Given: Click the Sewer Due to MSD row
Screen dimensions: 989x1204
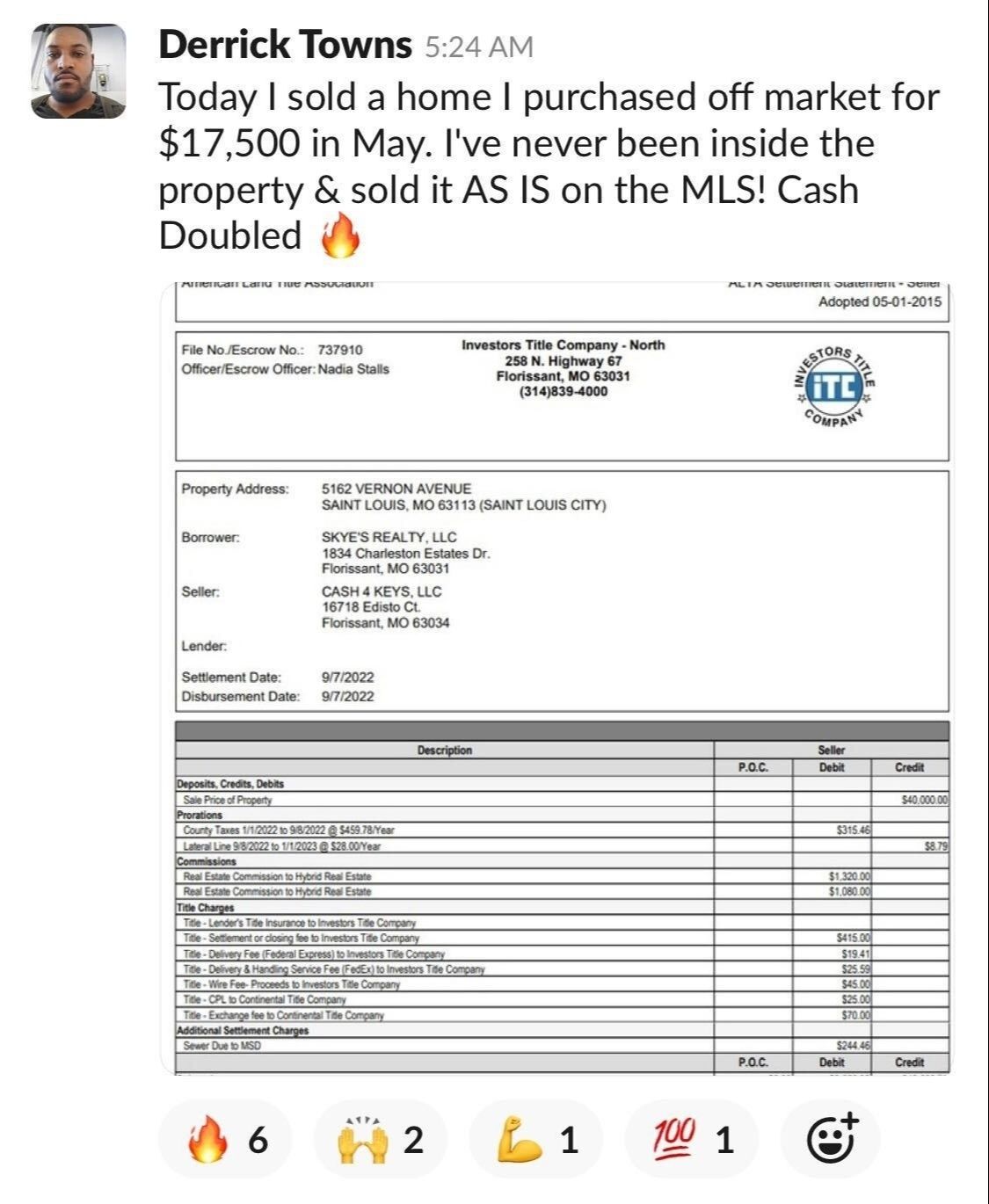Looking at the screenshot, I should pyautogui.click(x=563, y=1046).
